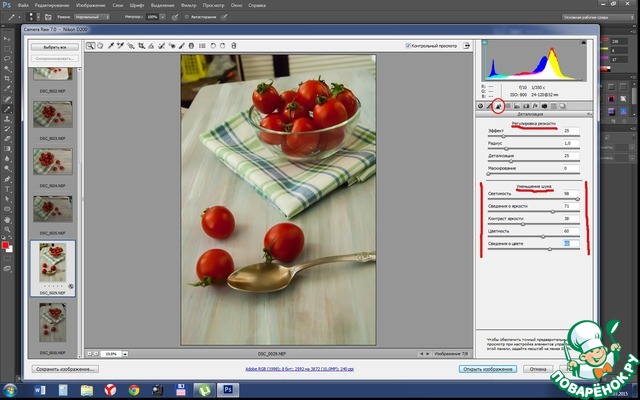Click the Открыть изображение button

click(488, 369)
